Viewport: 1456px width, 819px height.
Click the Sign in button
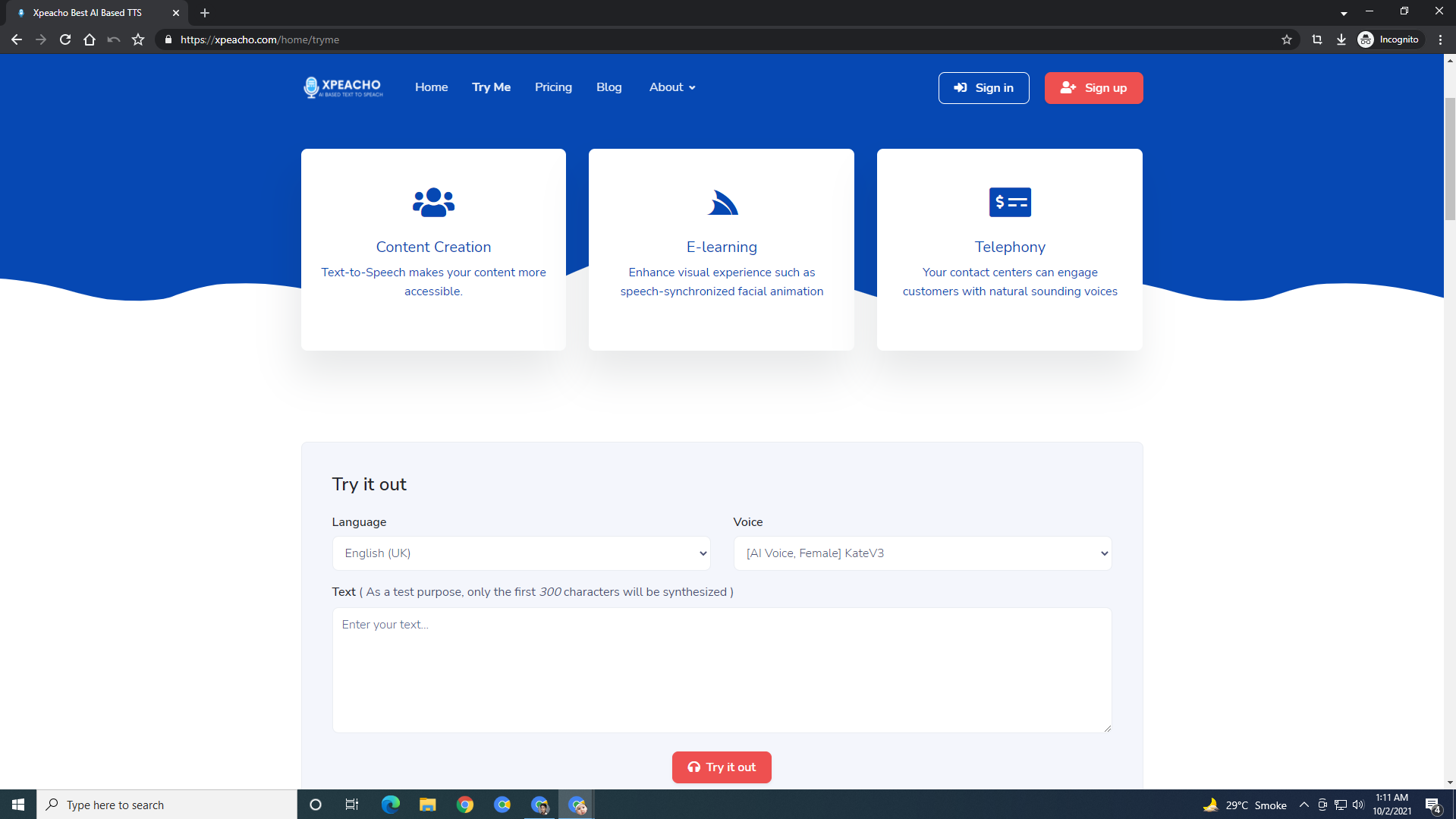tap(984, 88)
